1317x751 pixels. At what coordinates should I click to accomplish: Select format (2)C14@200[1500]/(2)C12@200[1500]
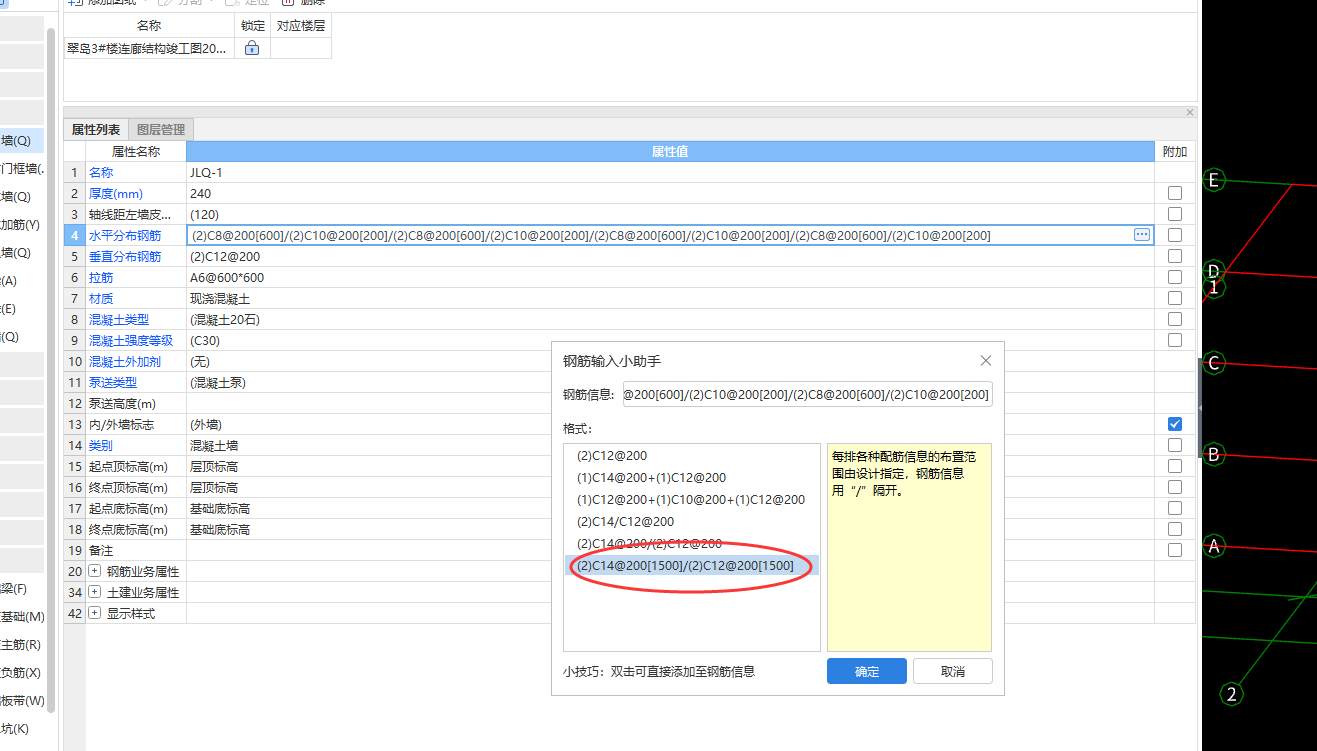(691, 566)
